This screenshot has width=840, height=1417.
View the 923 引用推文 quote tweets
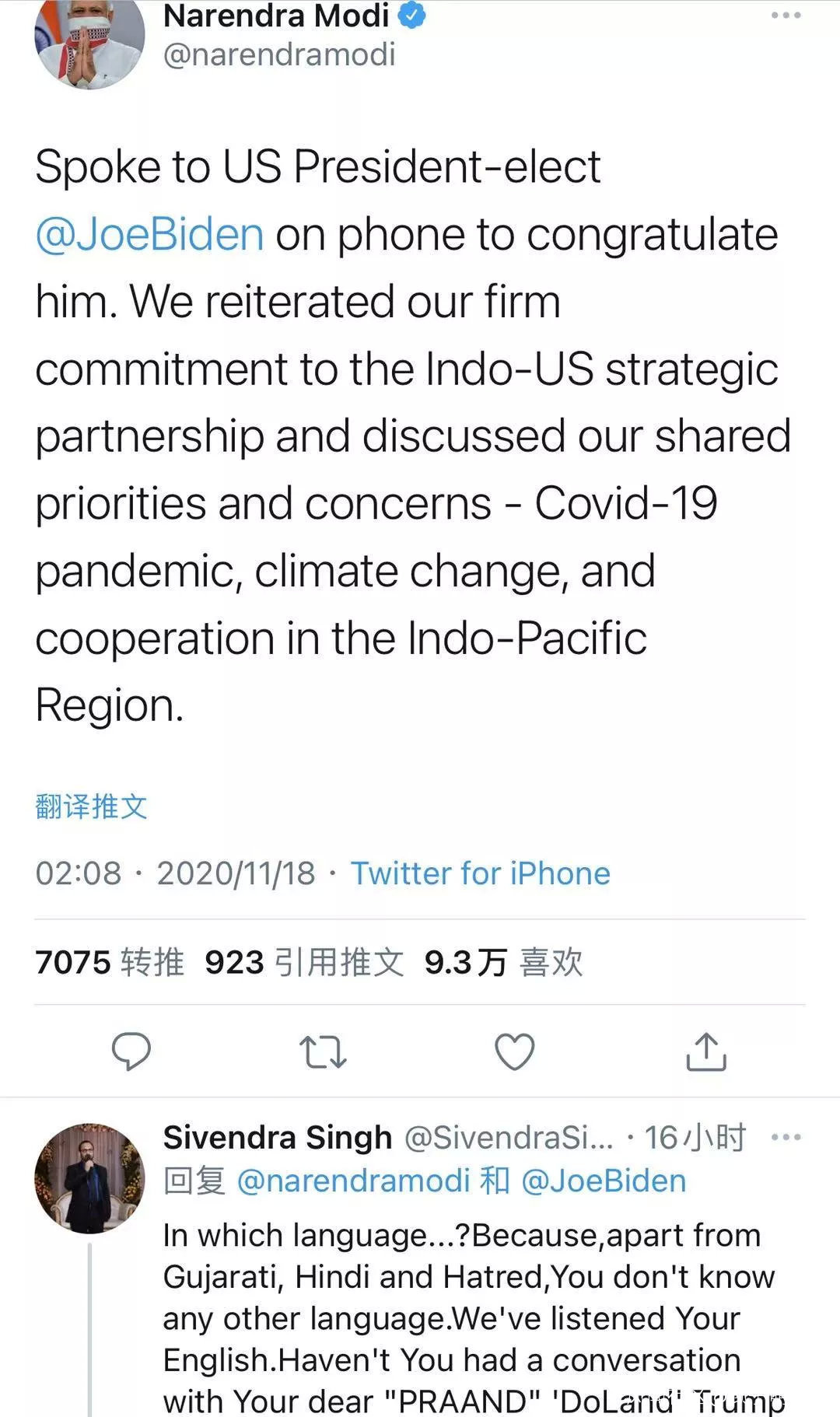coord(304,962)
